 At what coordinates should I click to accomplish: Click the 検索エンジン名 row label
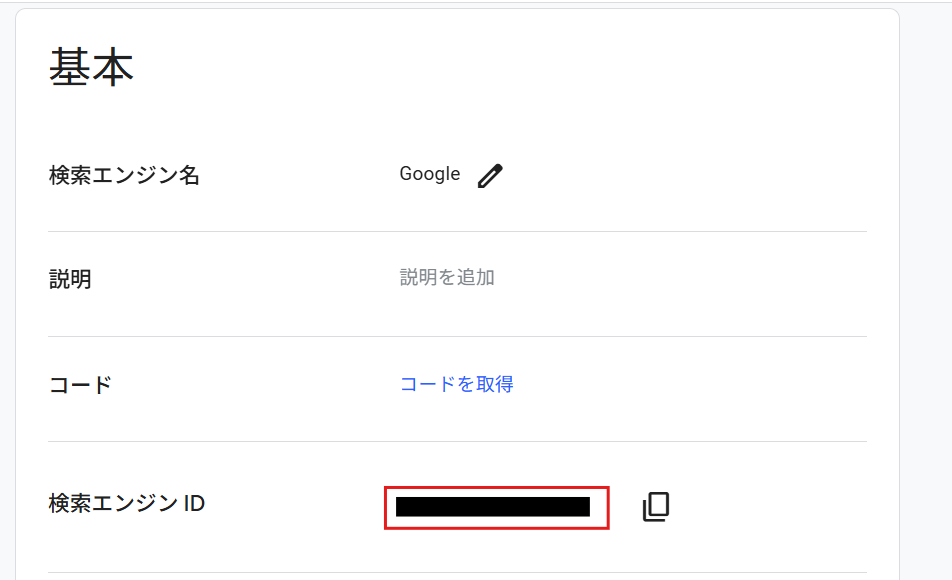124,176
